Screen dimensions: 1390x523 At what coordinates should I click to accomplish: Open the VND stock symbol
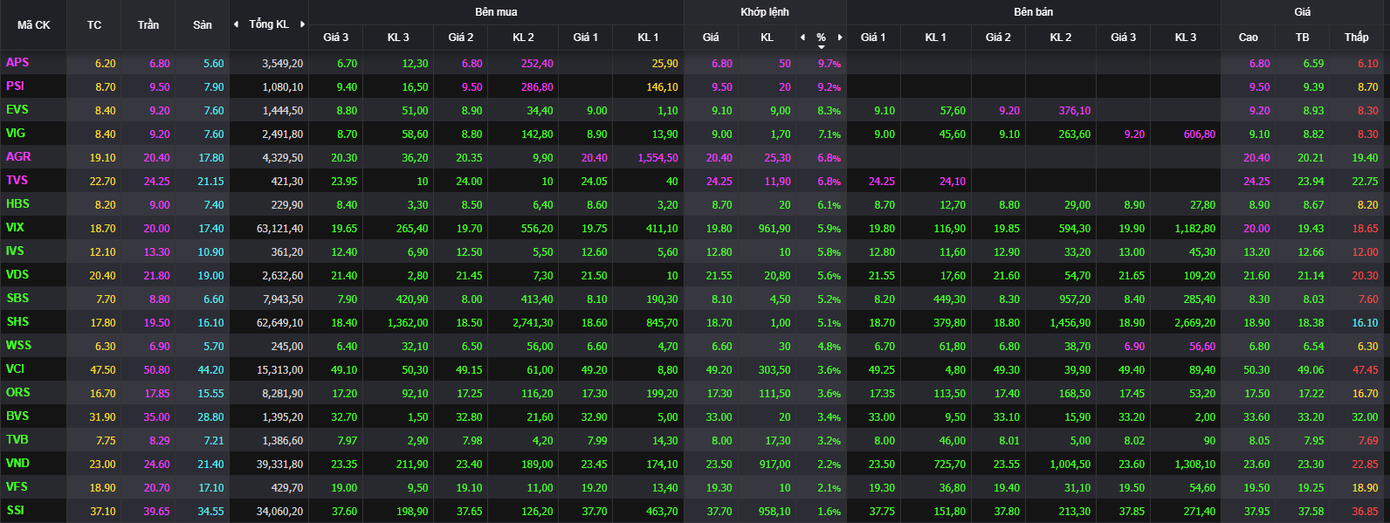[18, 463]
